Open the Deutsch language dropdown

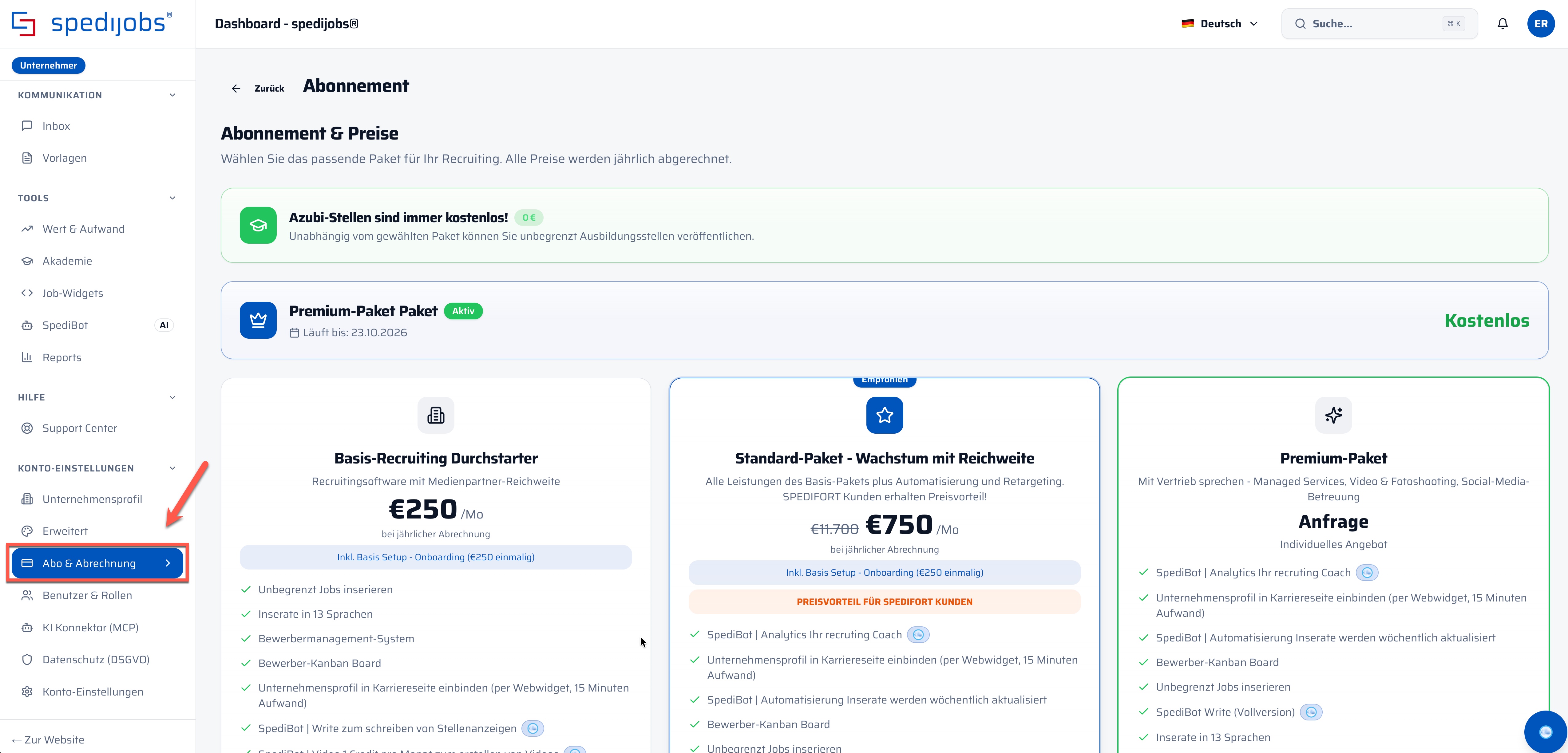tap(1220, 24)
